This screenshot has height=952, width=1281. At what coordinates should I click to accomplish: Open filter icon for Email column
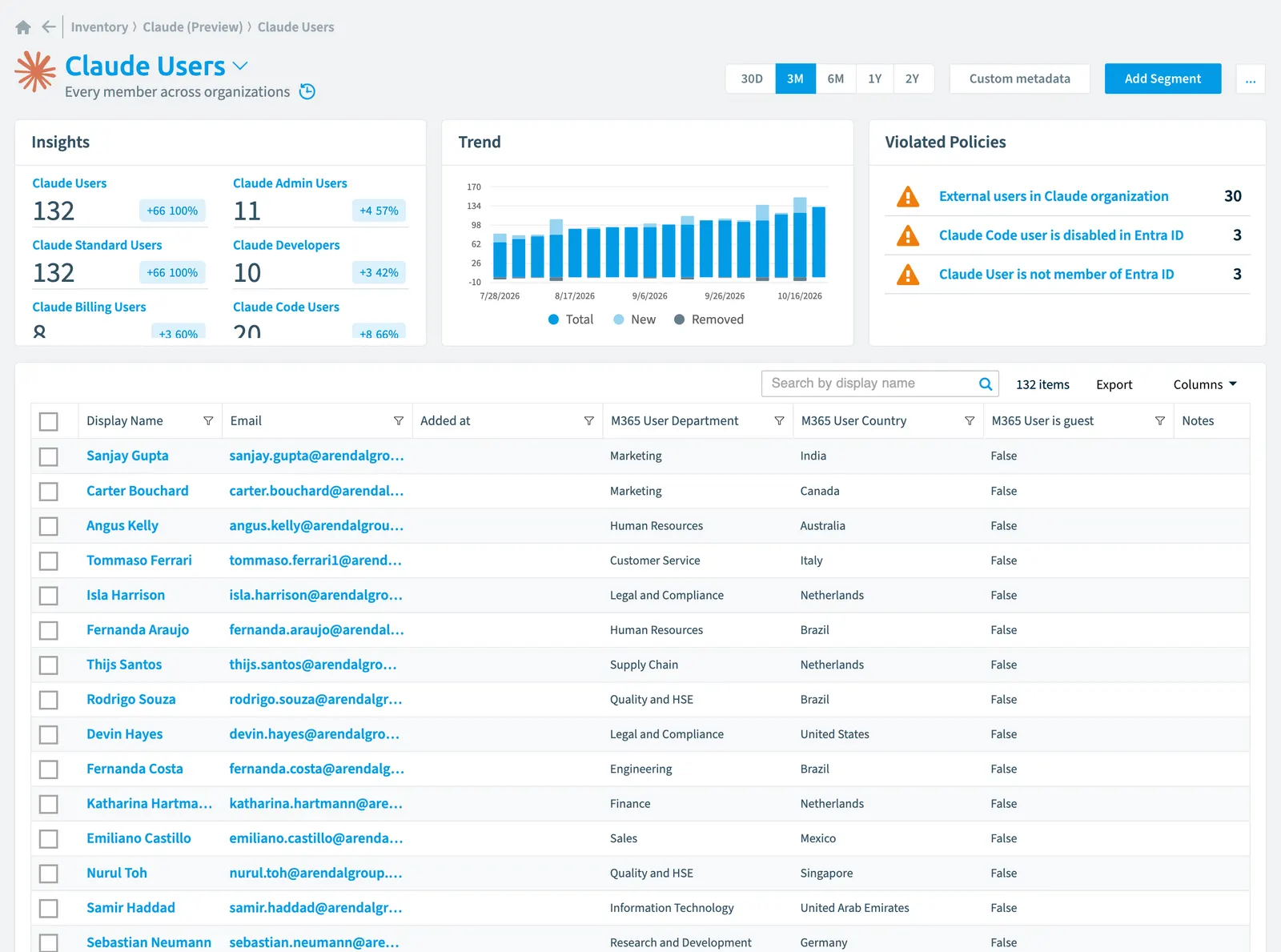pyautogui.click(x=399, y=421)
